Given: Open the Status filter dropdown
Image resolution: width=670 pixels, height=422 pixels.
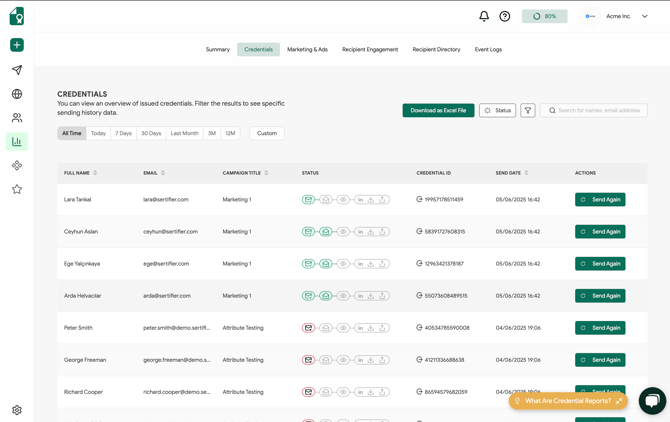Looking at the screenshot, I should 497,110.
